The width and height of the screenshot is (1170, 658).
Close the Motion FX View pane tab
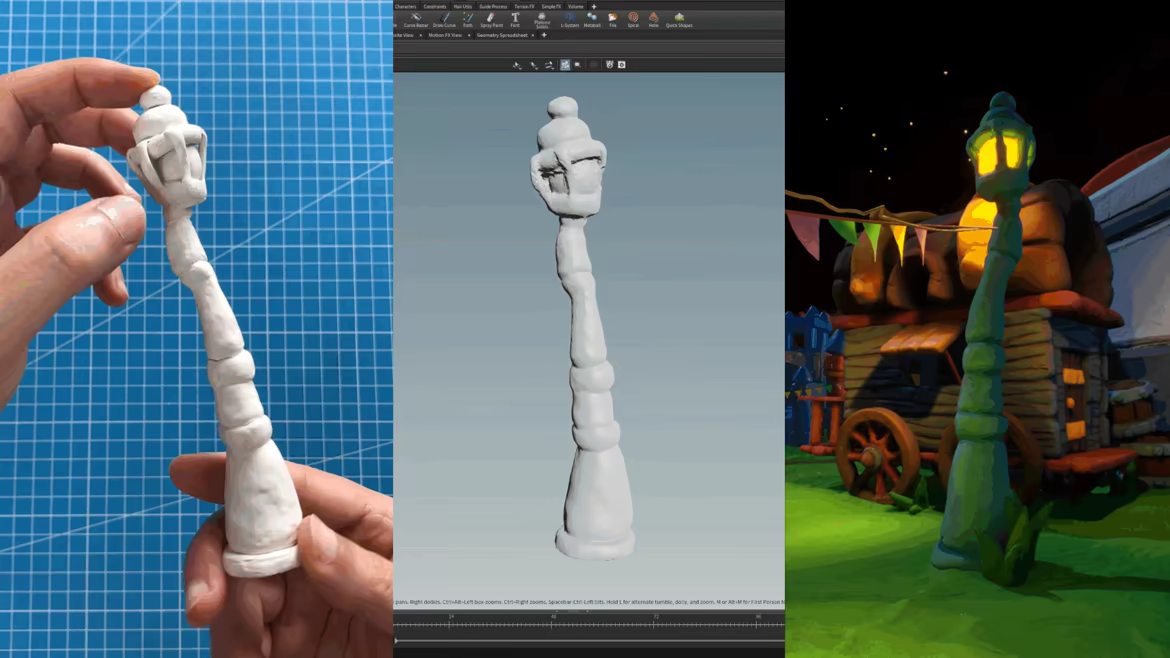(469, 35)
